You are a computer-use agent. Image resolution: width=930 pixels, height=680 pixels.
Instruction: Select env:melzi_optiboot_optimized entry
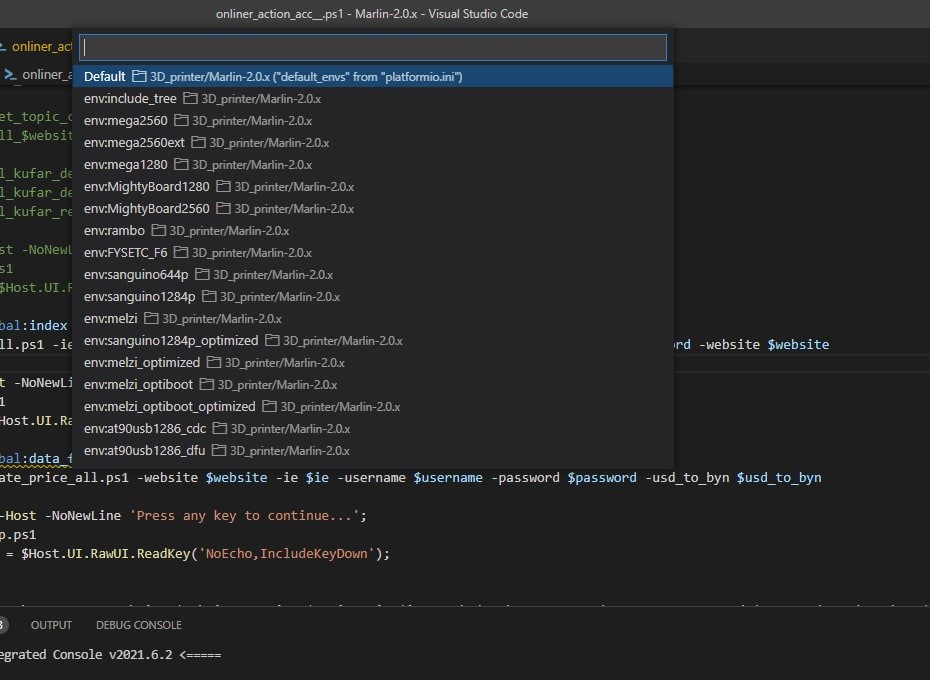(x=373, y=406)
